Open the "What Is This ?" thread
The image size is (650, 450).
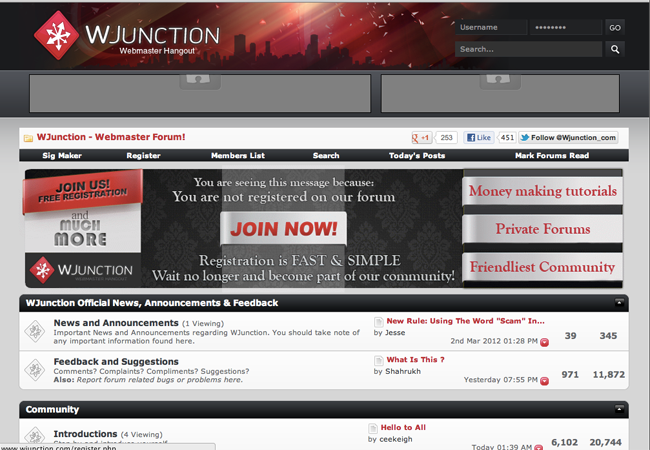coord(415,359)
